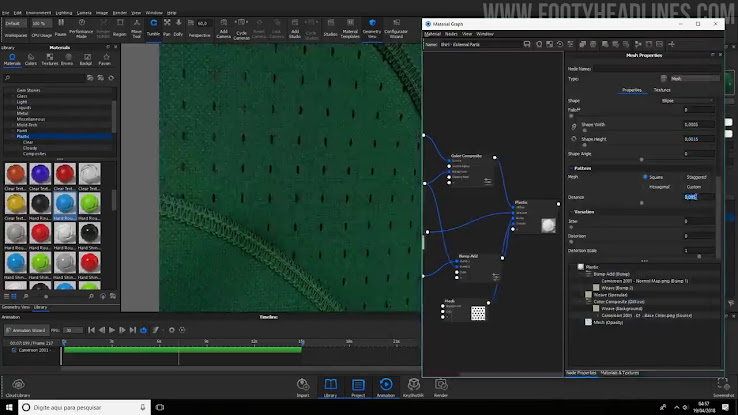Open the Shape dropdown set to Ellipse
Image resolution: width=738 pixels, height=415 pixels.
click(688, 101)
